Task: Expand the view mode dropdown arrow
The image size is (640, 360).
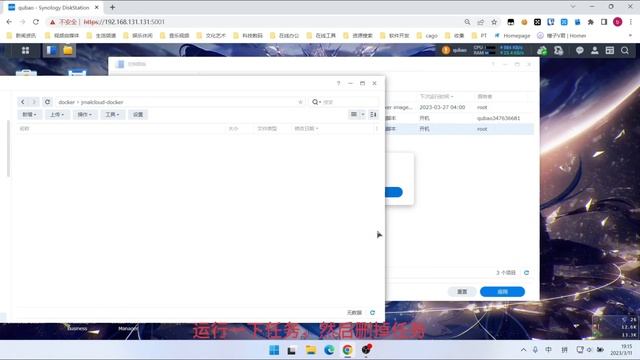Action: pyautogui.click(x=362, y=115)
